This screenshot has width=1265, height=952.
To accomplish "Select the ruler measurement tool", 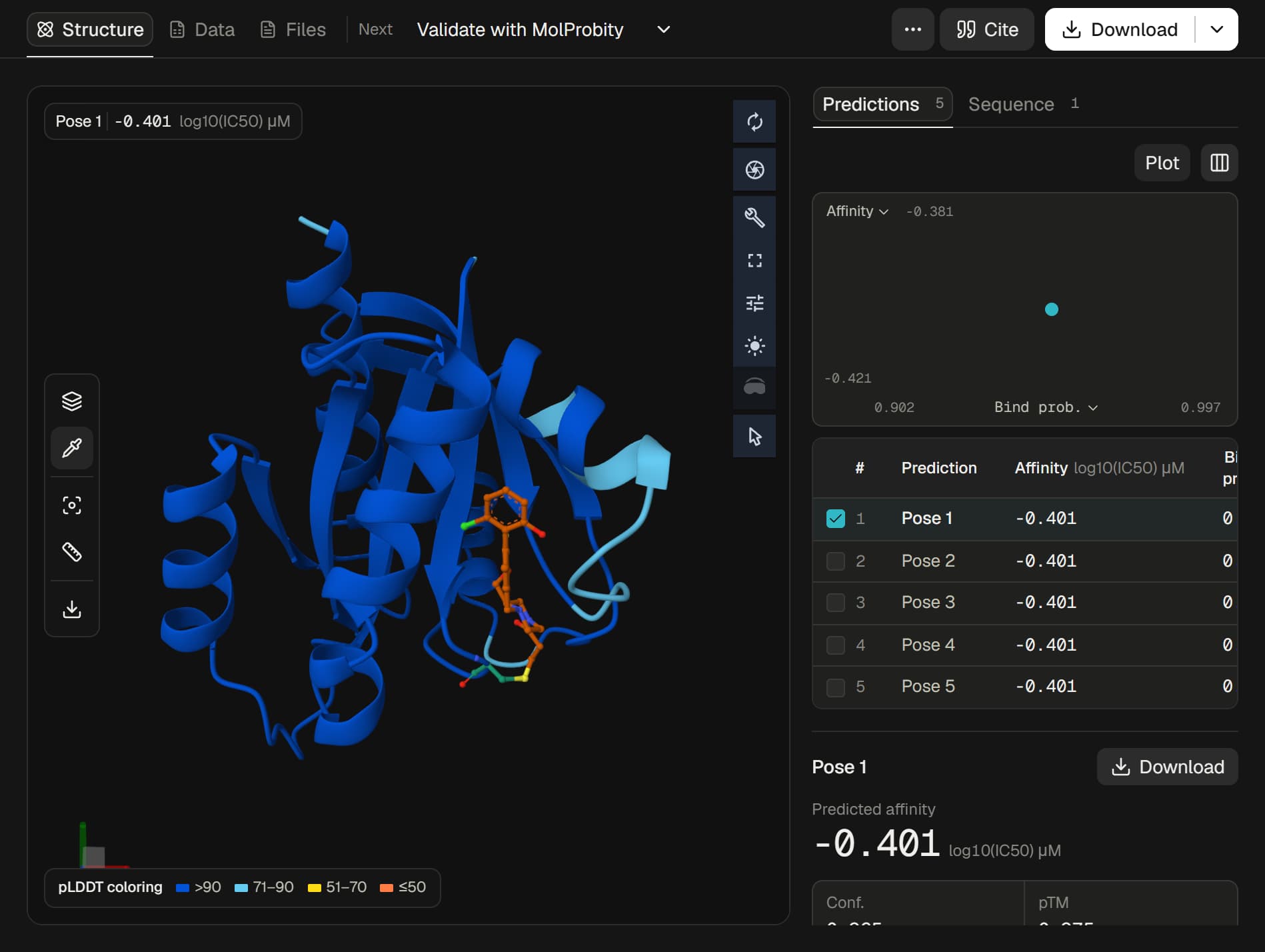I will 72,551.
